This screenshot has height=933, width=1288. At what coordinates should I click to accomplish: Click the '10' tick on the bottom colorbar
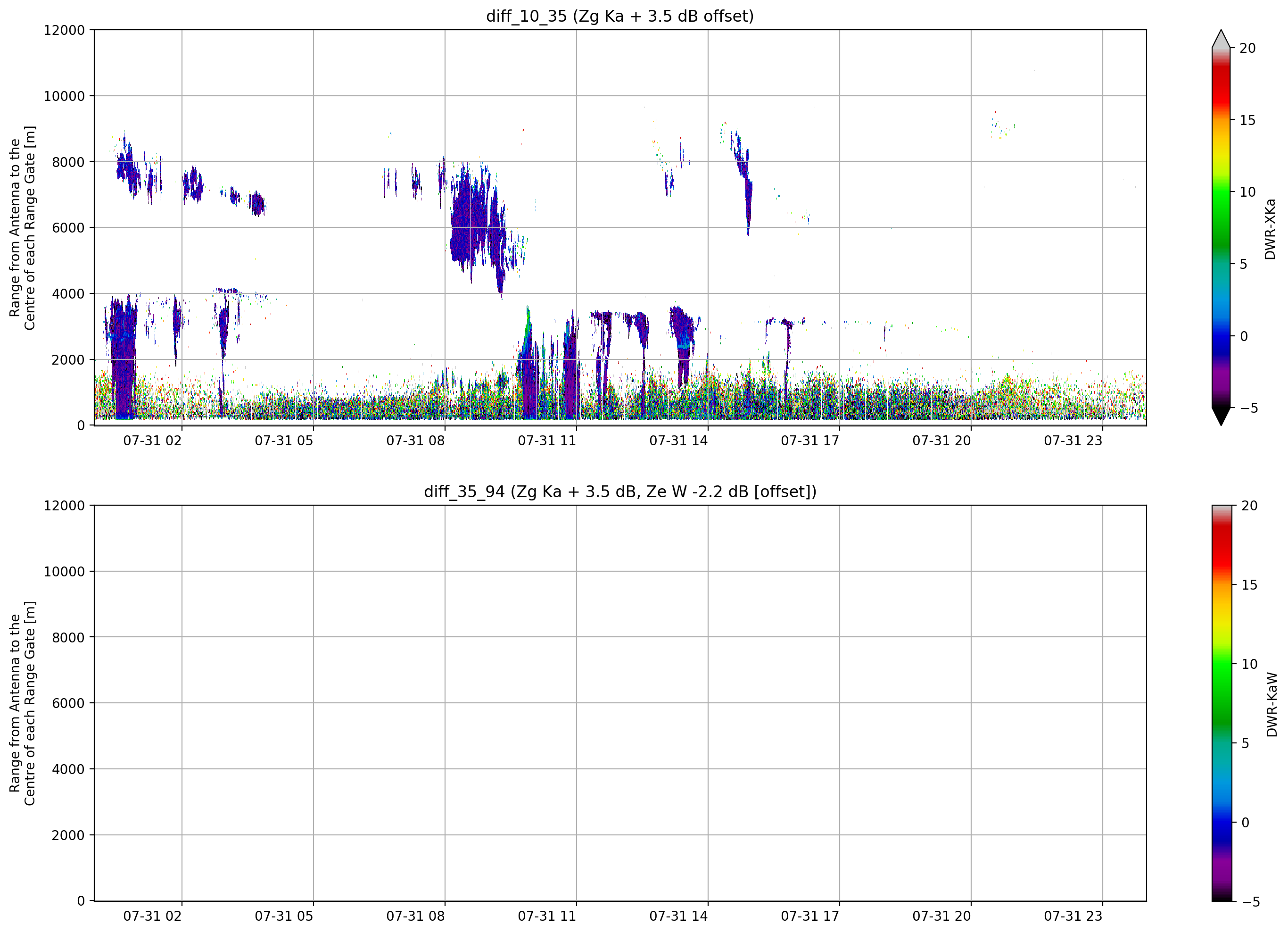1249,664
